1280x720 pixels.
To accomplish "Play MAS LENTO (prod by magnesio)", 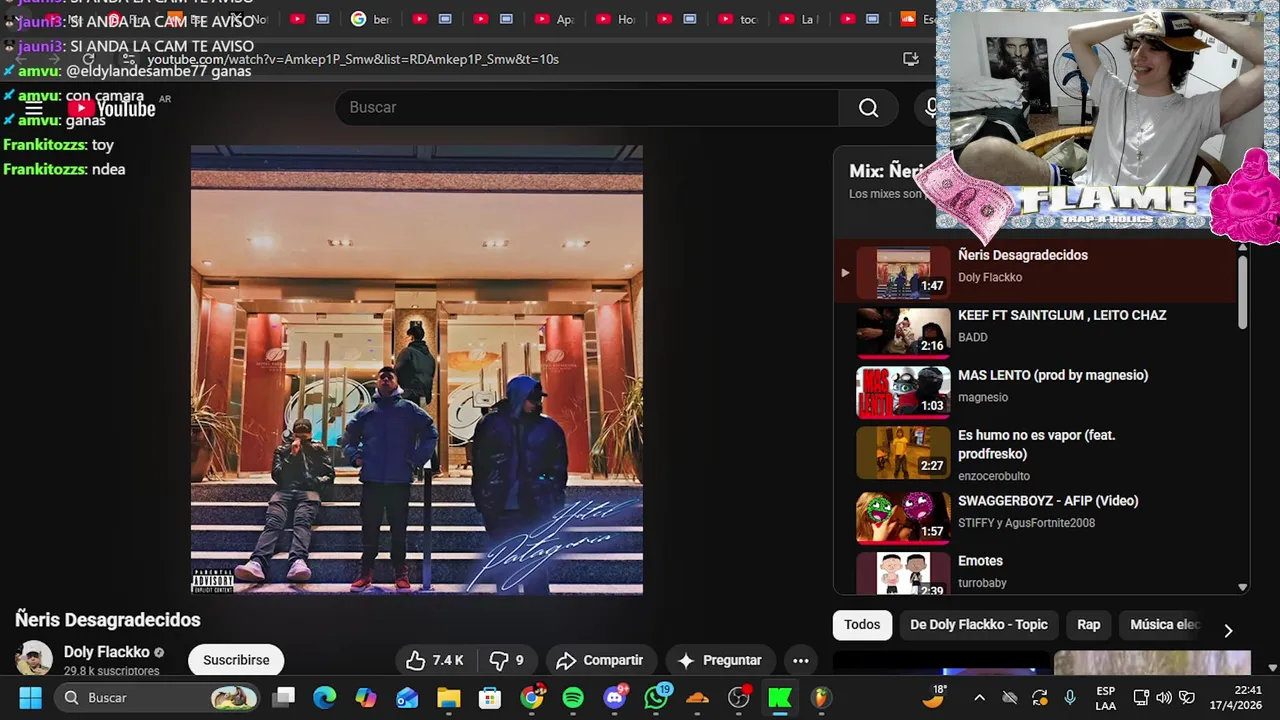I will click(1036, 391).
